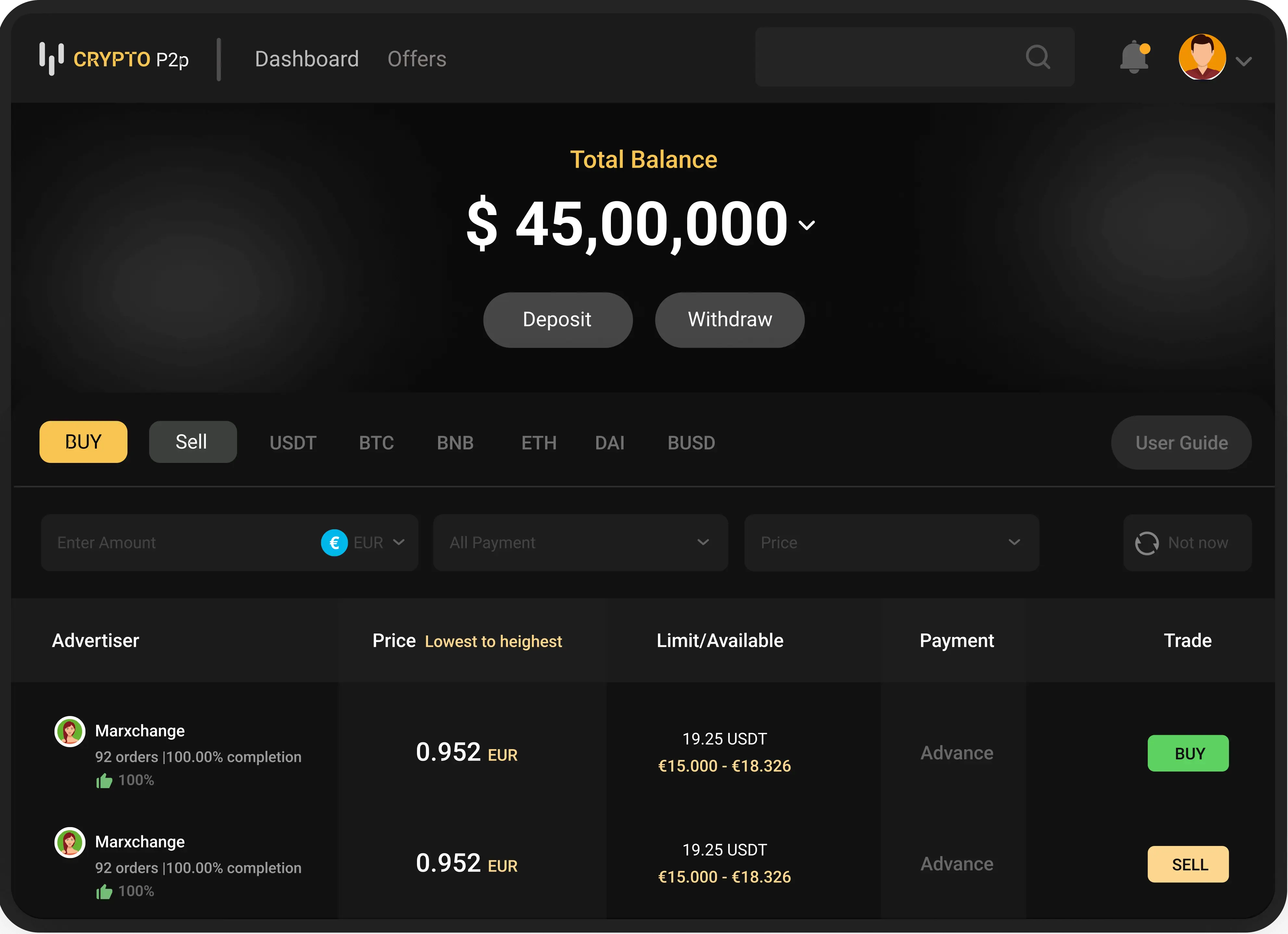
Task: Expand the All Payment dropdown
Action: click(x=580, y=543)
